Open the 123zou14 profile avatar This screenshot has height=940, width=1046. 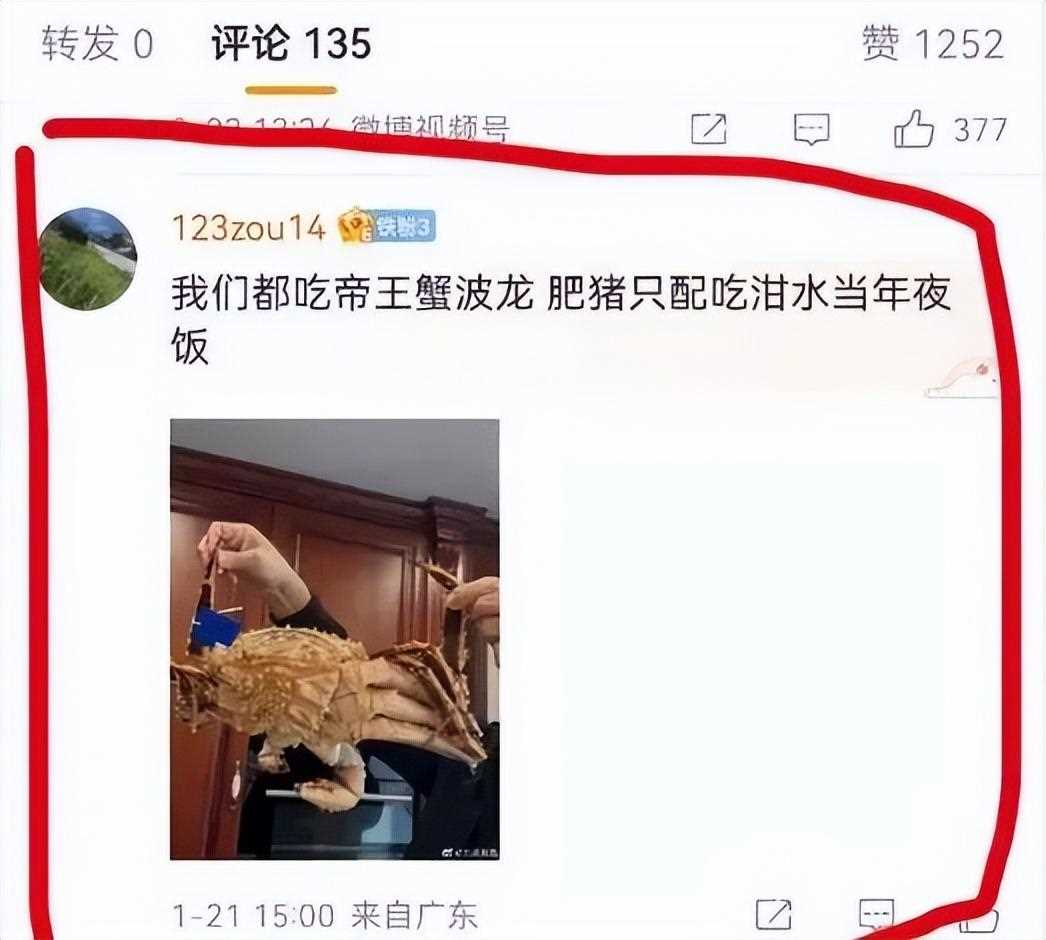click(x=89, y=259)
